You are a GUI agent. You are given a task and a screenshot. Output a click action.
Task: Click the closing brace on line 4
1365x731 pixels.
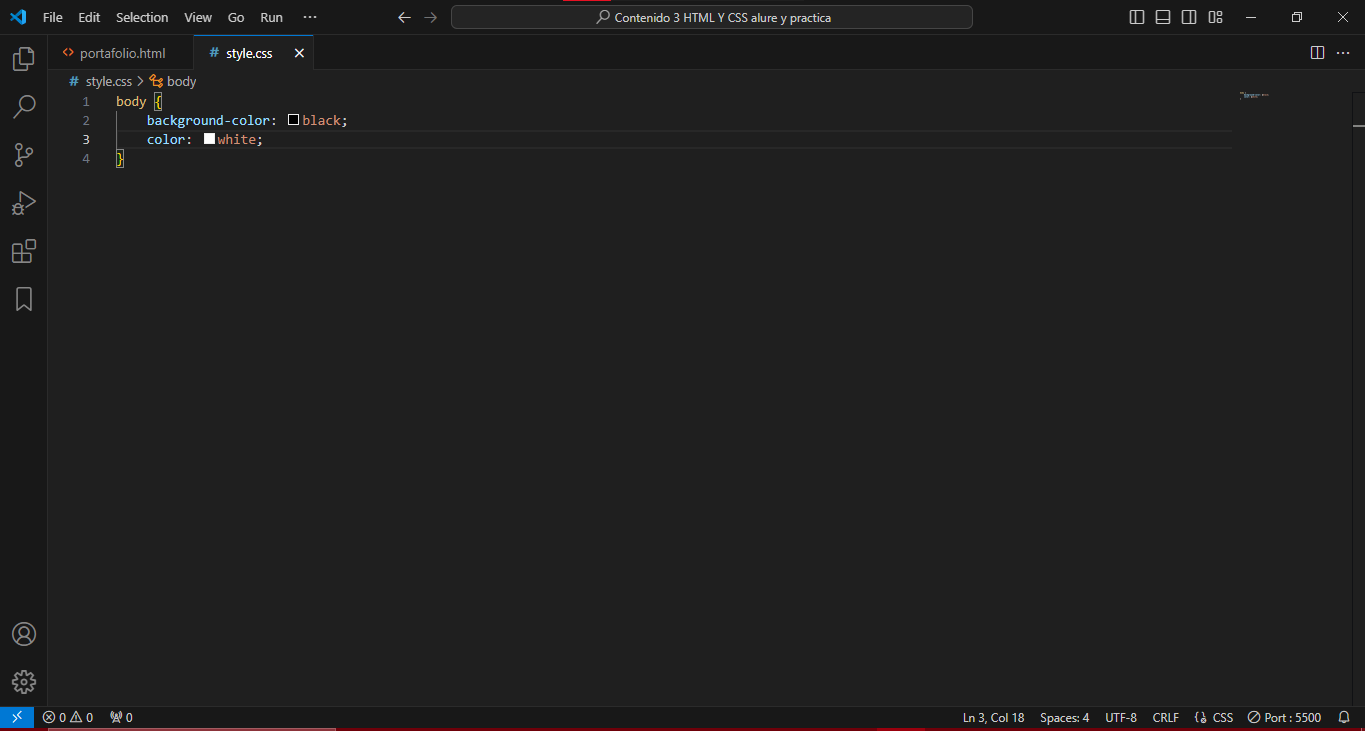pyautogui.click(x=120, y=158)
